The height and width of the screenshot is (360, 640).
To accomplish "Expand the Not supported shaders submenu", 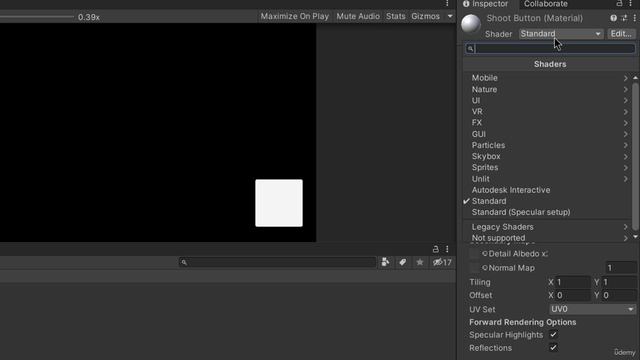I will [549, 238].
